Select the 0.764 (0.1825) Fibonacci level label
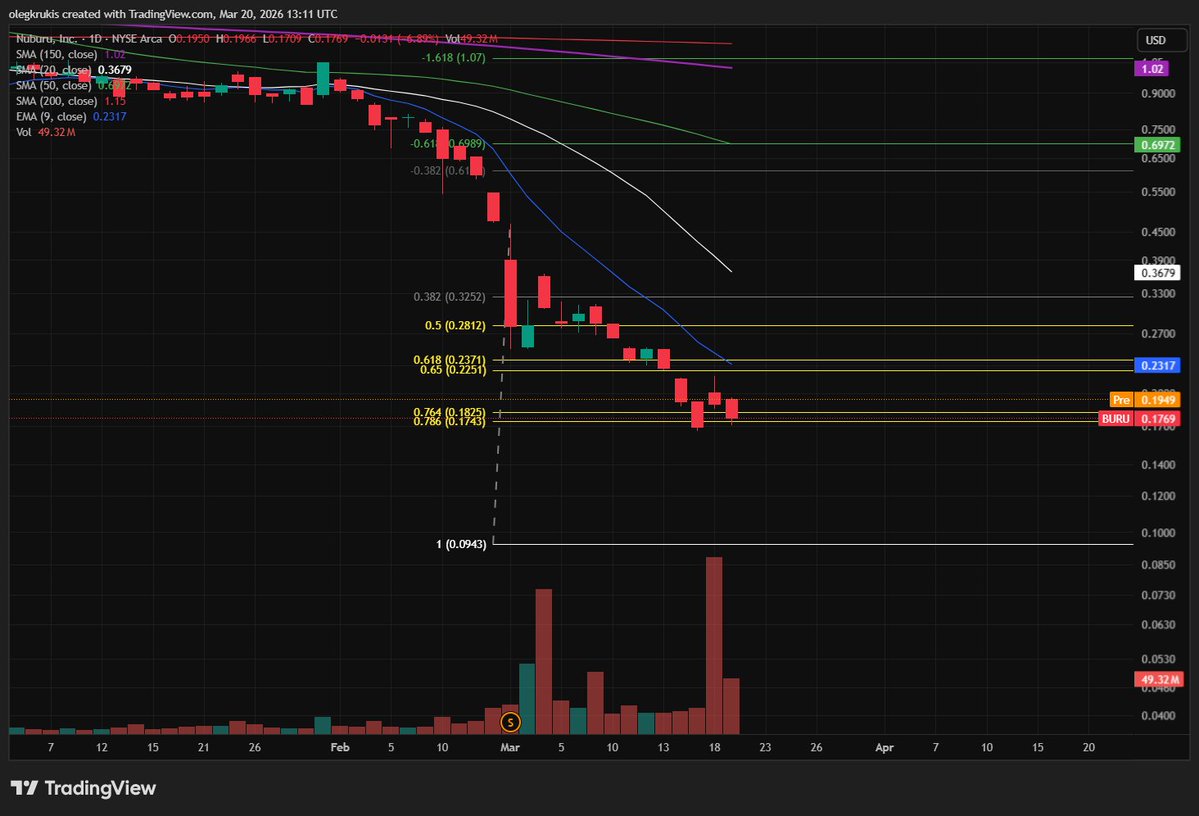 coord(450,412)
